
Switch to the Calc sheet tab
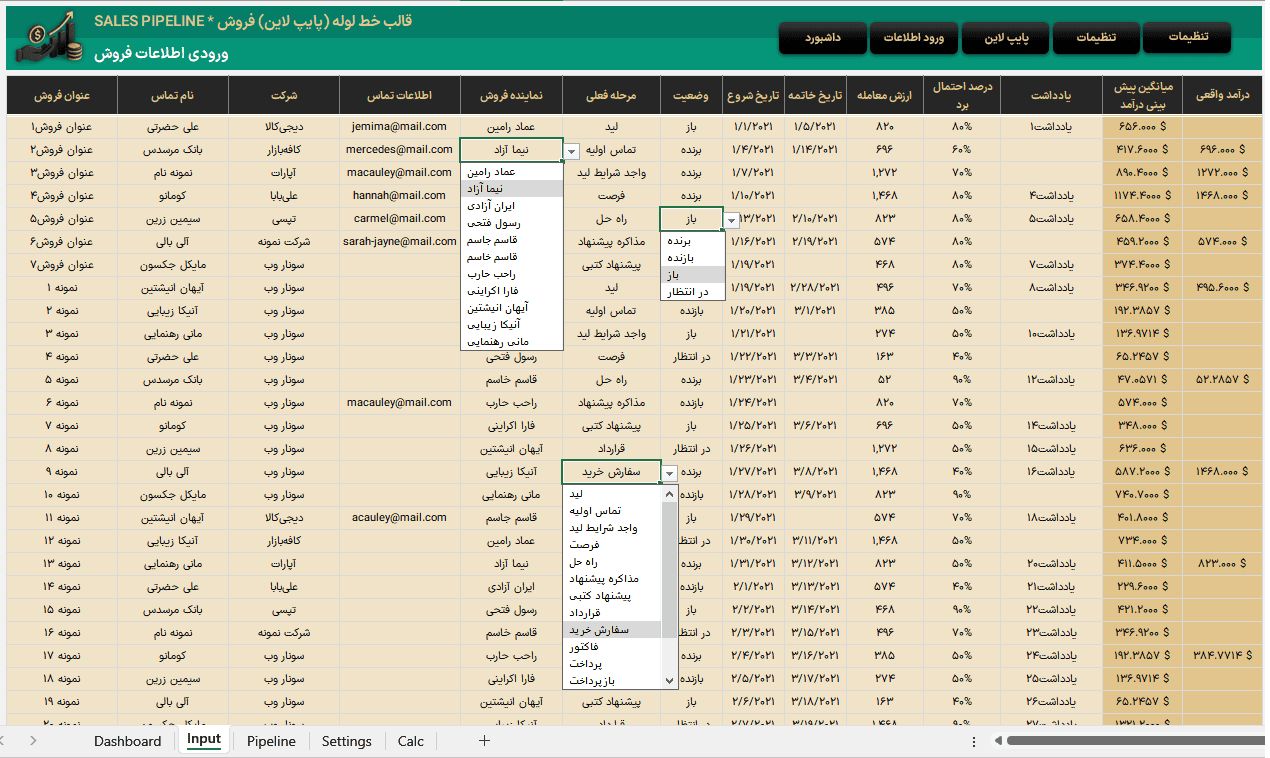[x=410, y=741]
